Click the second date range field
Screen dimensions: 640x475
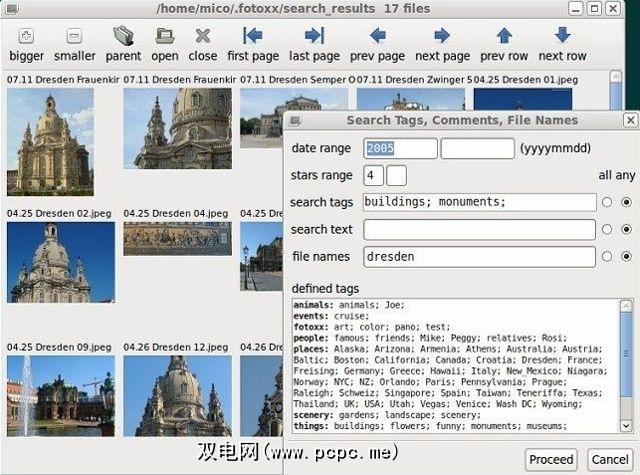(477, 148)
